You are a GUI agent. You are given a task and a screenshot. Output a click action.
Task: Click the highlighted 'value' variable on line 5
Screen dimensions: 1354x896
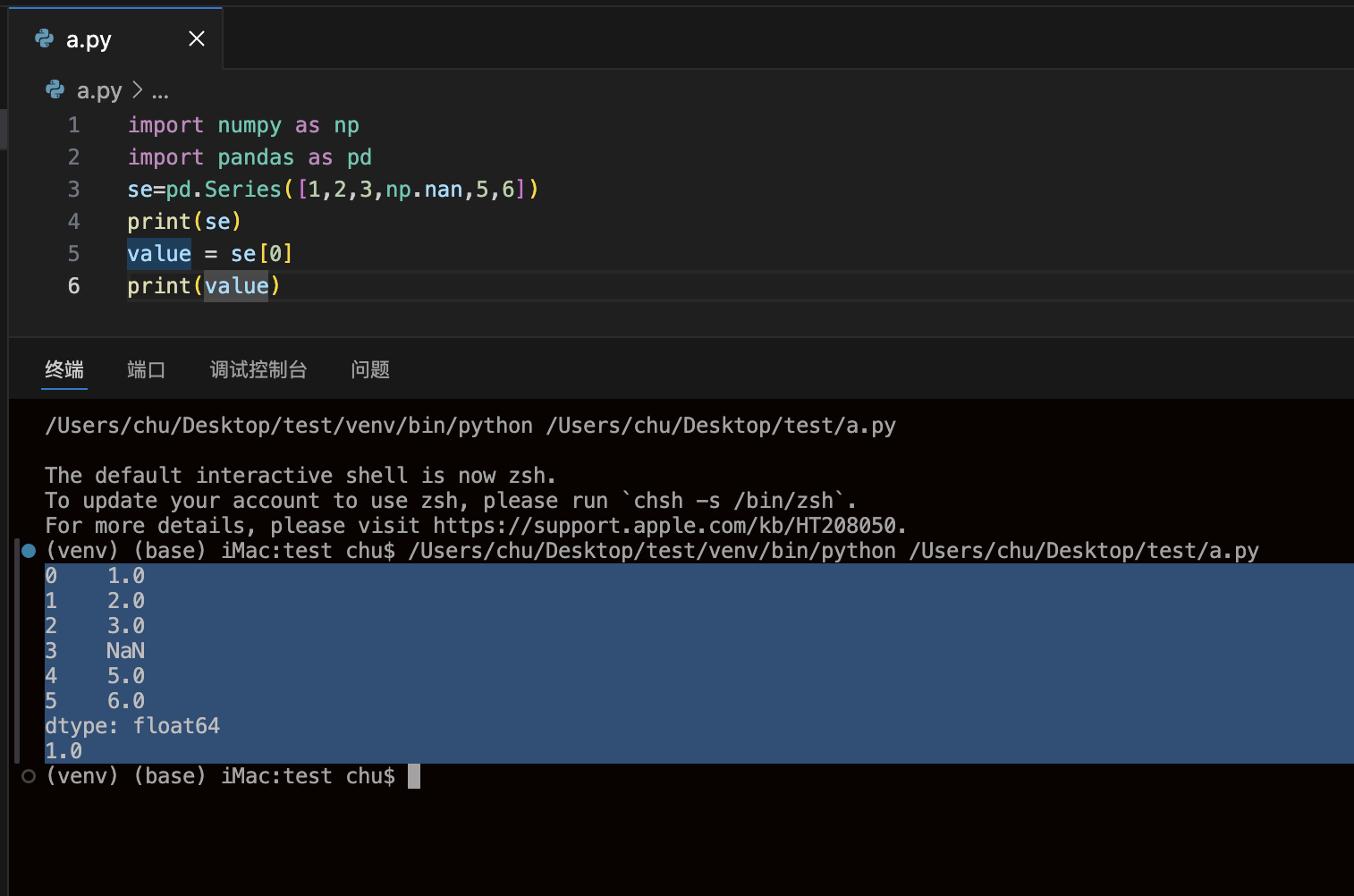click(159, 254)
